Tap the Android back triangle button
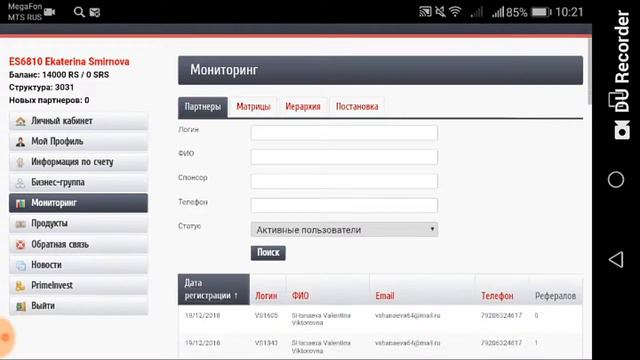The width and height of the screenshot is (640, 360). (616, 259)
